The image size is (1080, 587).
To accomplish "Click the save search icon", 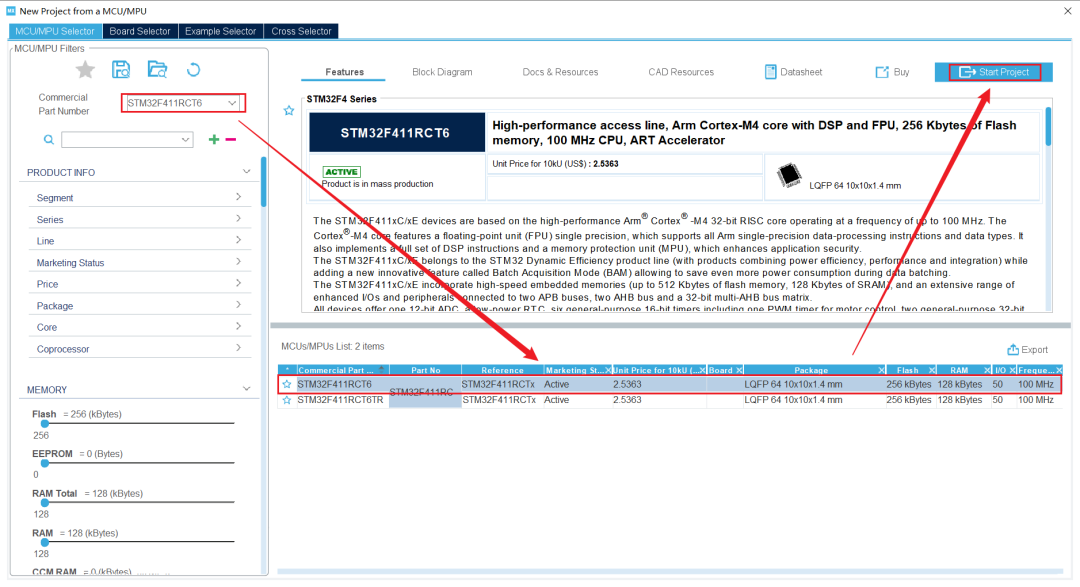I will [121, 69].
